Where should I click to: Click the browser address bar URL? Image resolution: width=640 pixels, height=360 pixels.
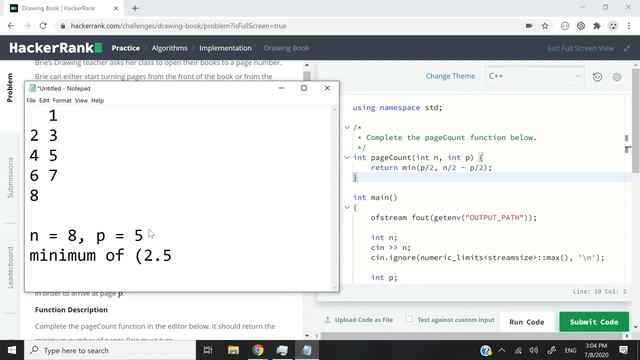coord(178,26)
